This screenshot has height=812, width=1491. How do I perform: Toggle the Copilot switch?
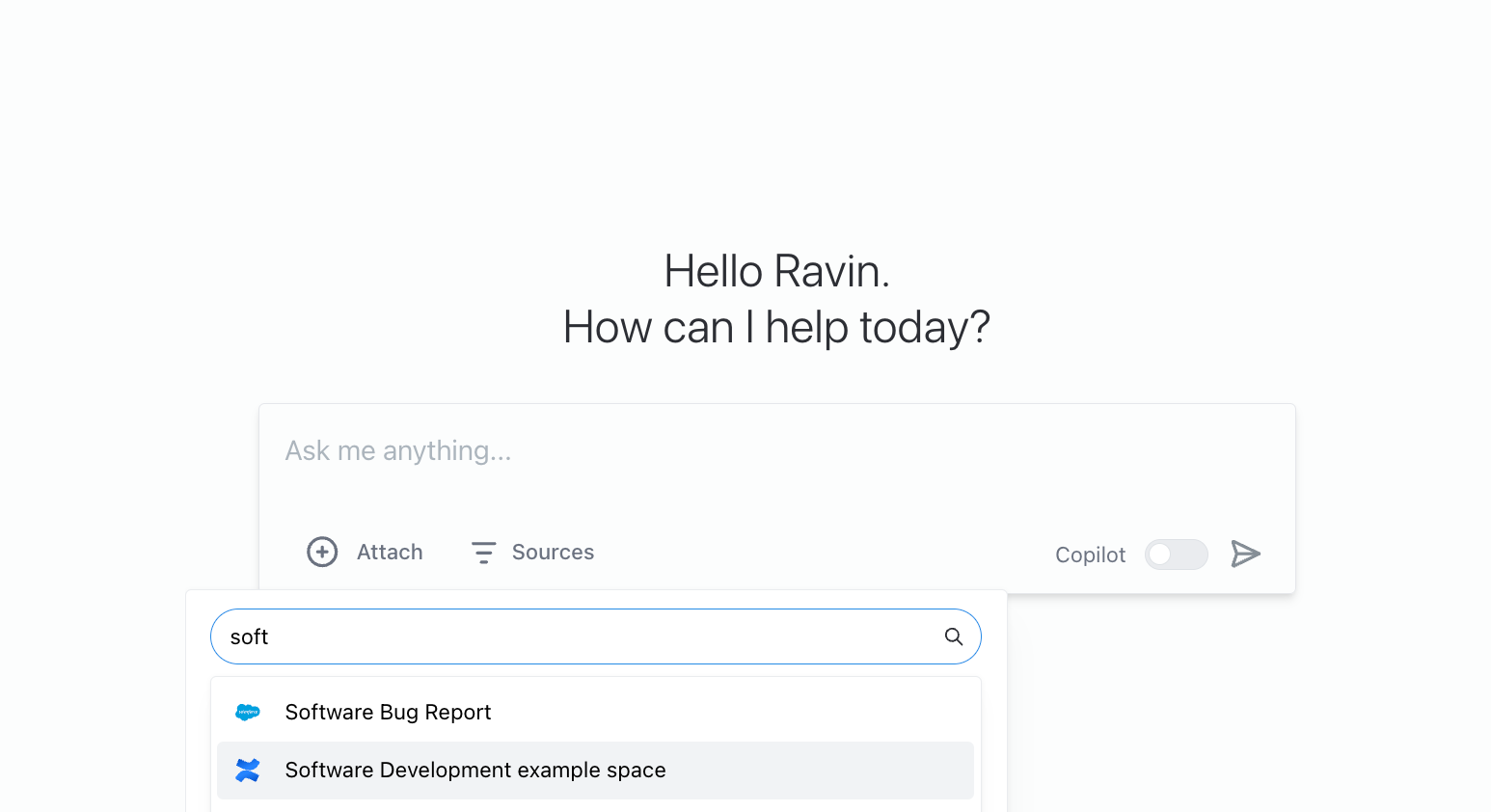(1176, 555)
